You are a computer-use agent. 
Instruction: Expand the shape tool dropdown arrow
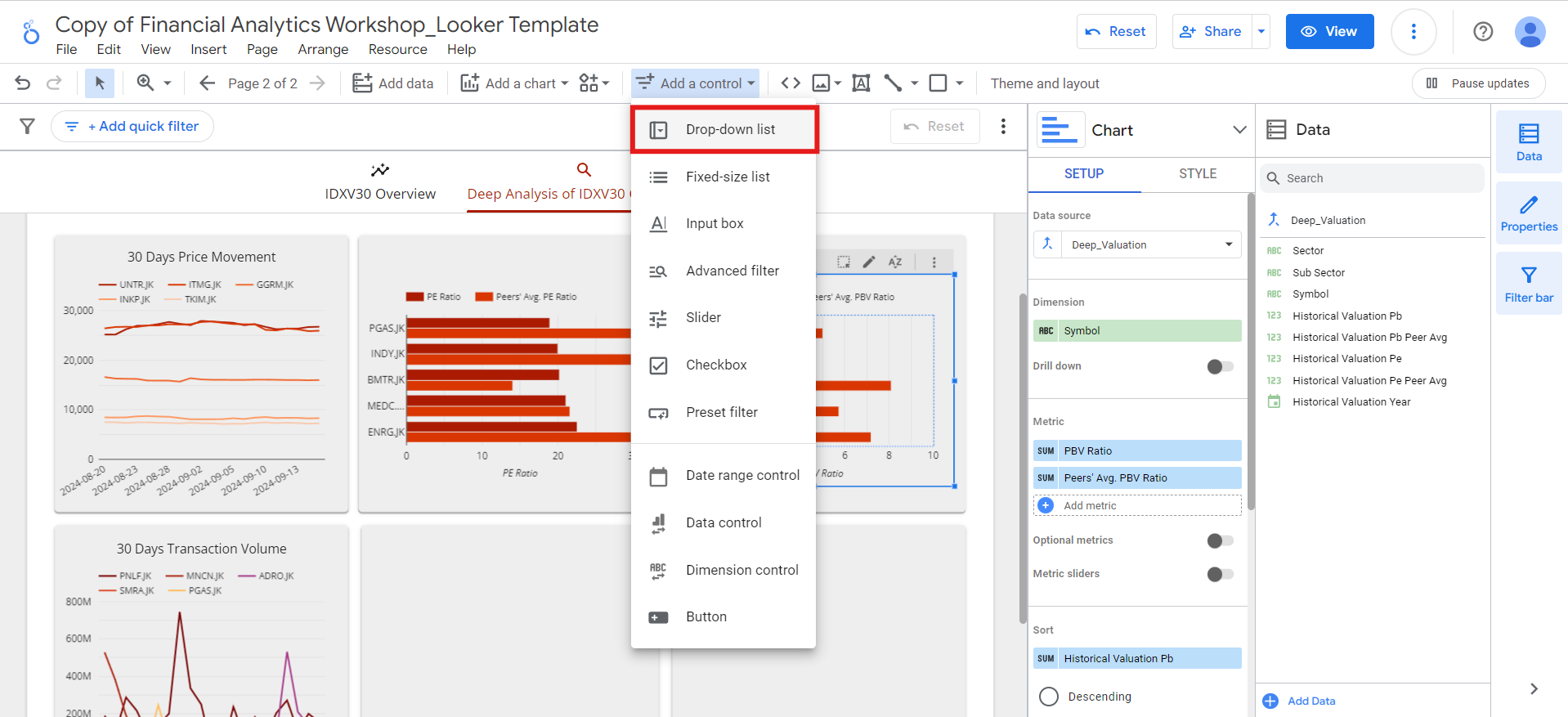960,83
